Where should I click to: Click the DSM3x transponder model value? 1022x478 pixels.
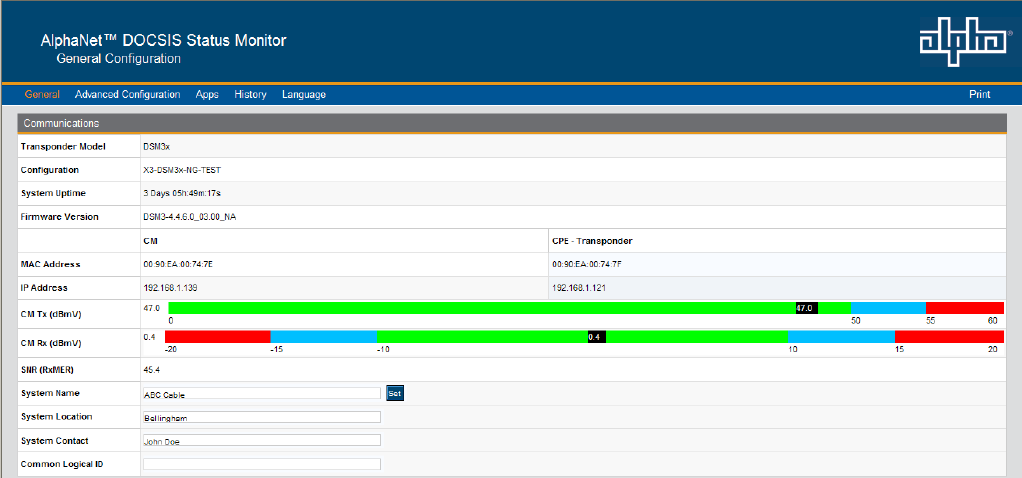[x=156, y=147]
